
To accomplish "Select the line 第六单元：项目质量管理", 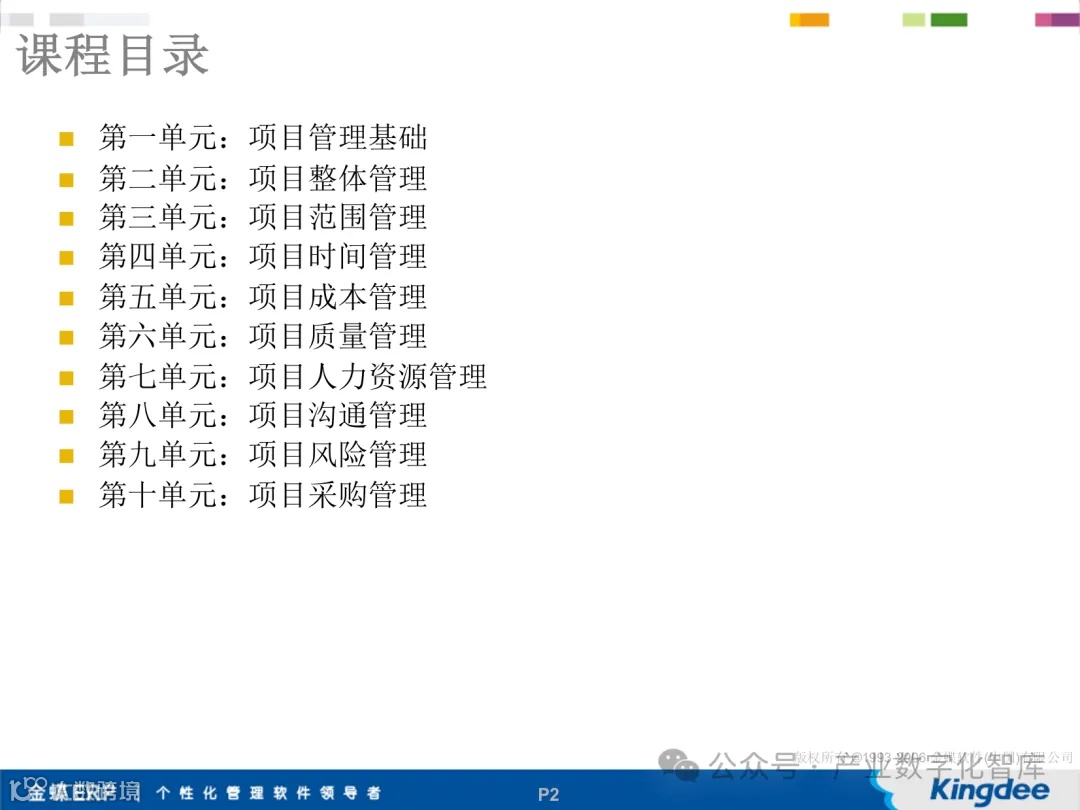I will pyautogui.click(x=264, y=336).
